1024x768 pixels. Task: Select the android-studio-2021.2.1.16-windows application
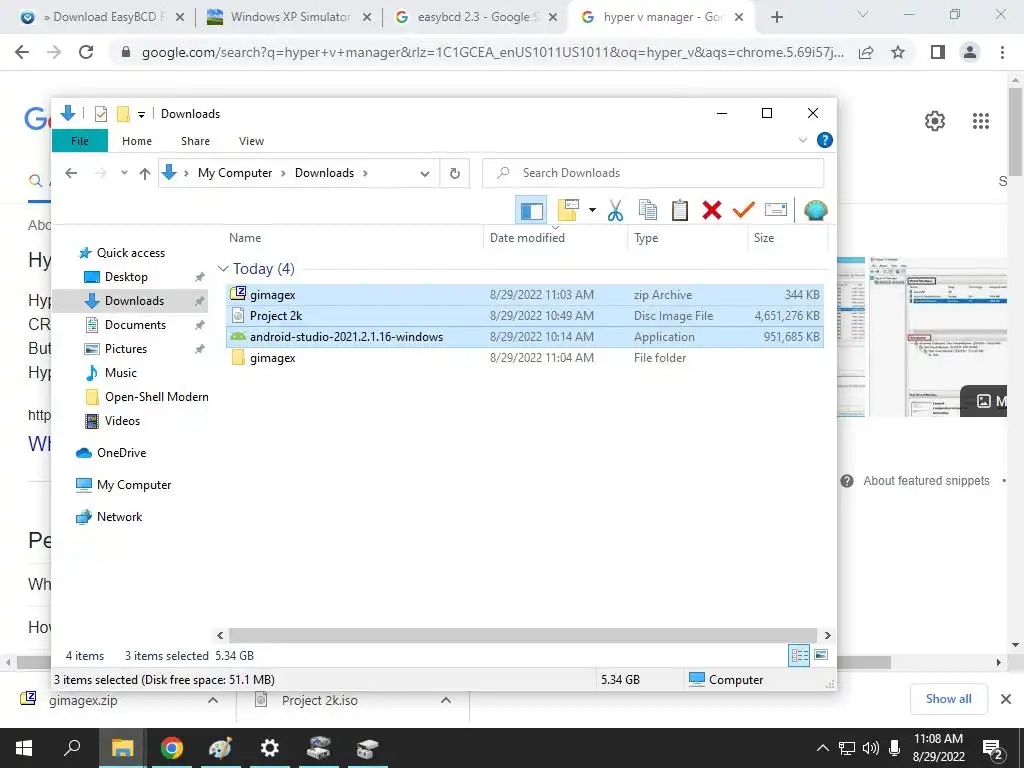pos(525,337)
